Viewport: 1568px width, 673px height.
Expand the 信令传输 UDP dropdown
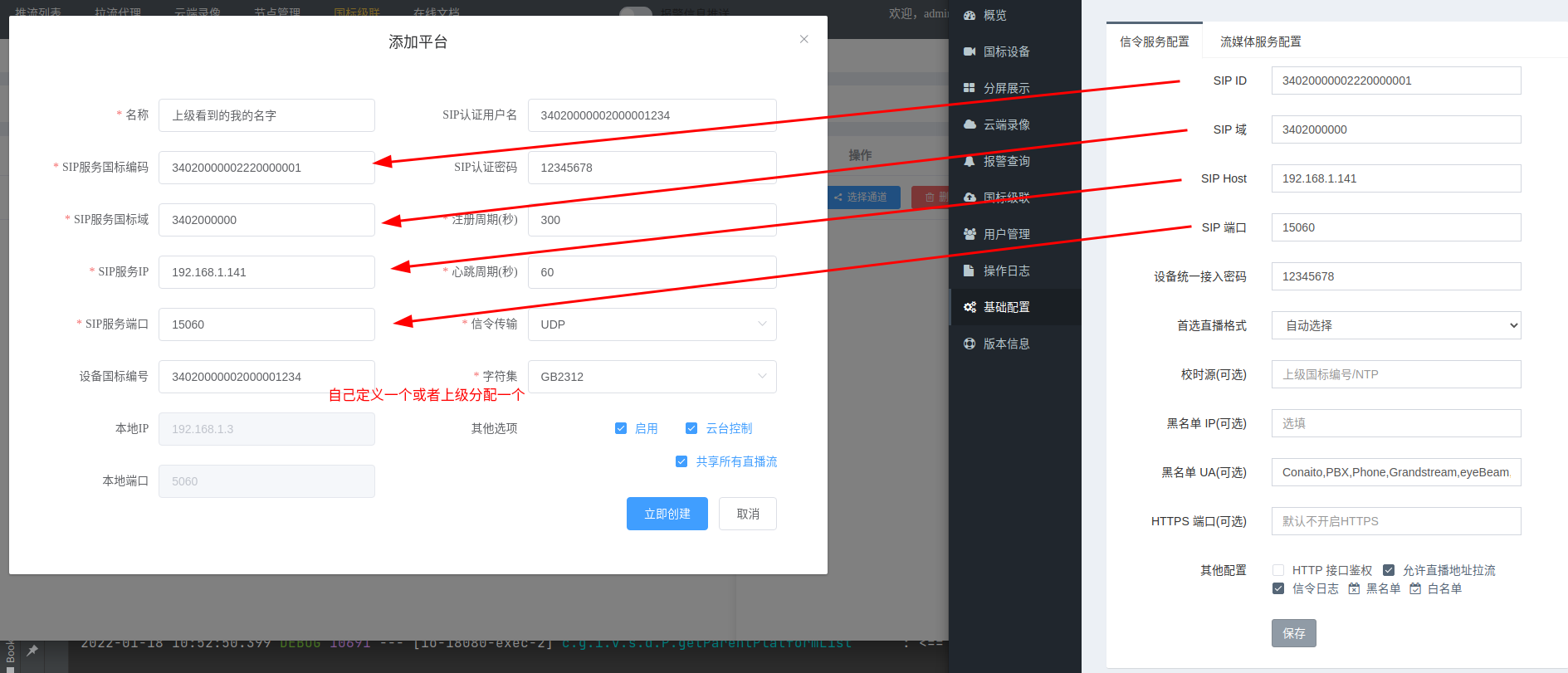[x=652, y=324]
